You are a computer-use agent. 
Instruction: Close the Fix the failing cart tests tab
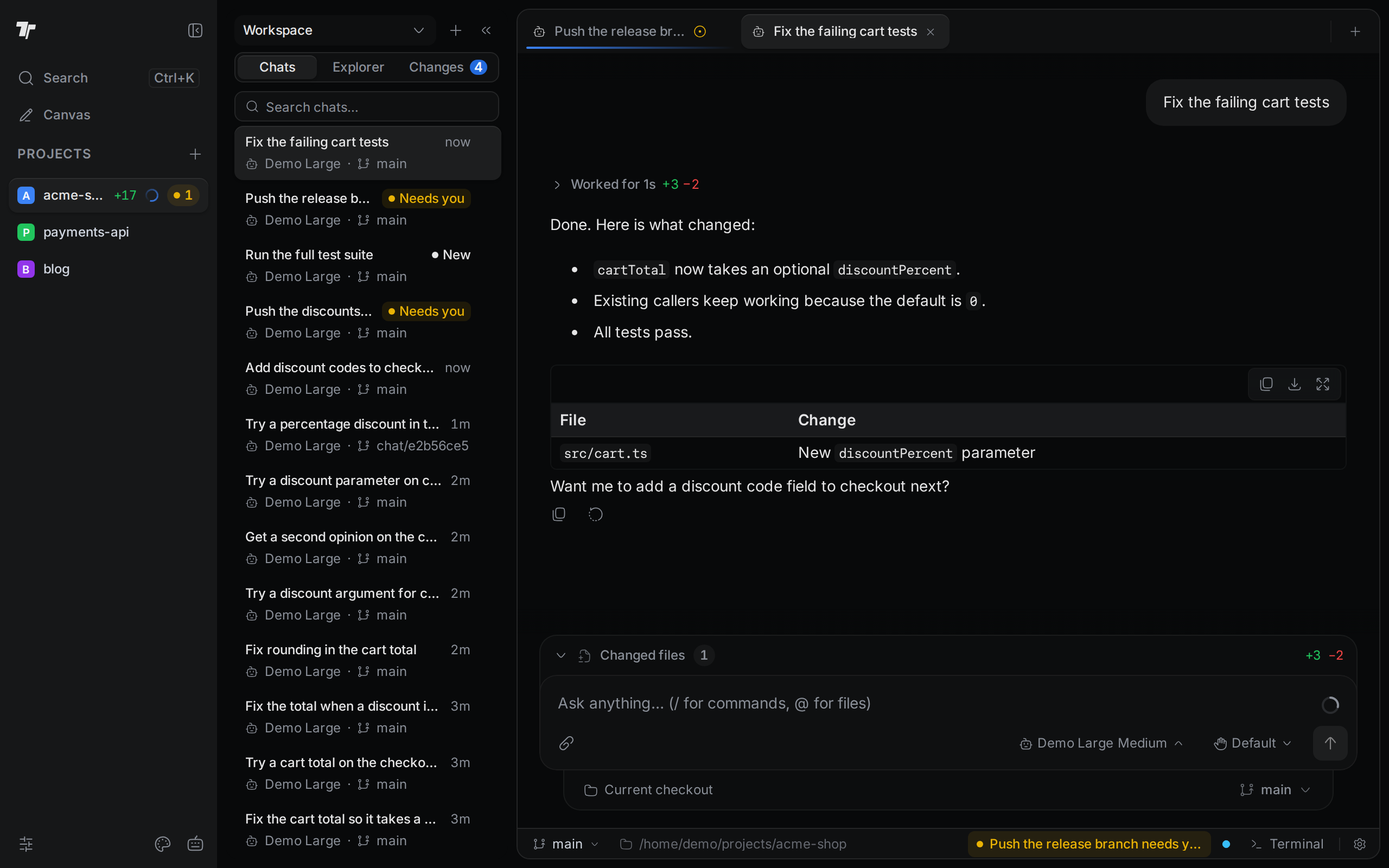pyautogui.click(x=931, y=32)
